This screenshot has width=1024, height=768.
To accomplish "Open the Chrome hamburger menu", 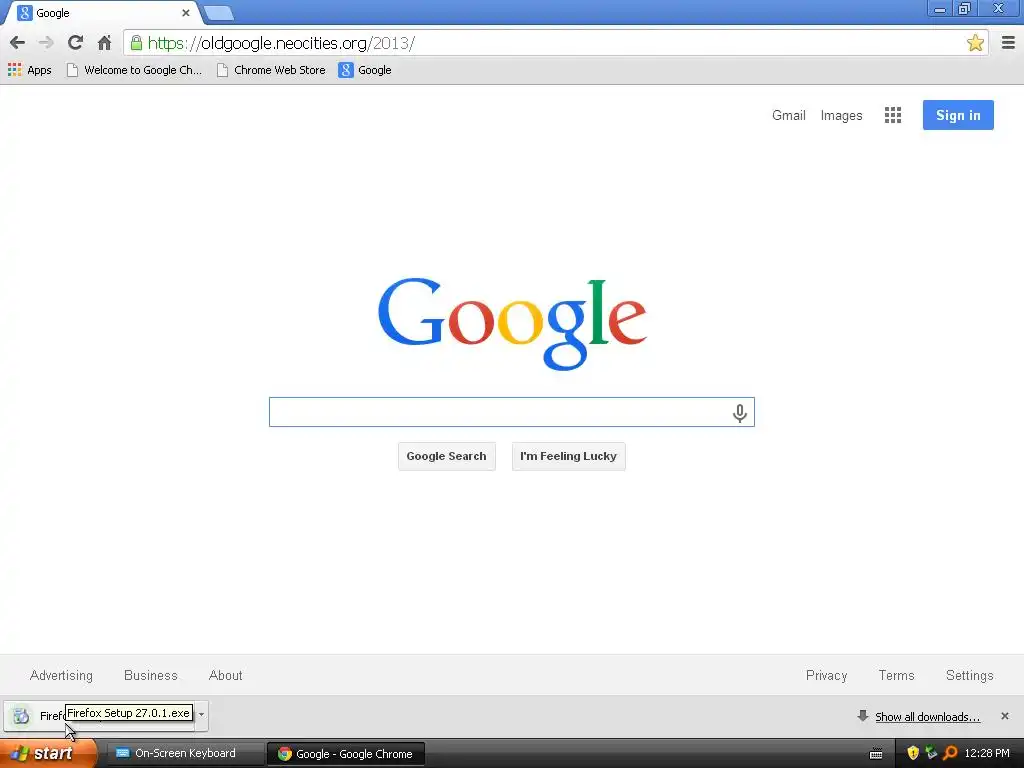I will [x=1008, y=43].
